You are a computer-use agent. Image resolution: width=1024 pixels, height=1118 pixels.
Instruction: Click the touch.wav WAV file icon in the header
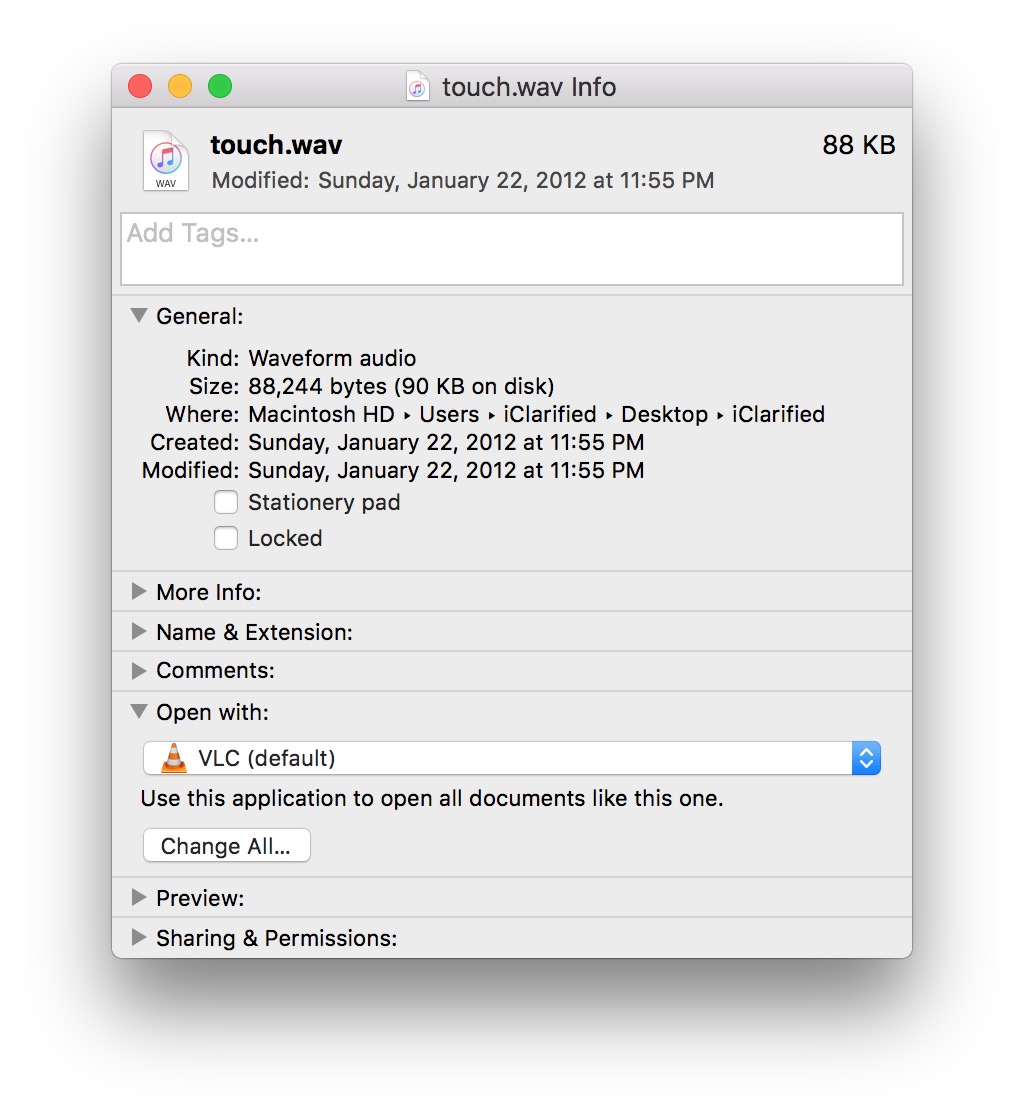point(165,161)
